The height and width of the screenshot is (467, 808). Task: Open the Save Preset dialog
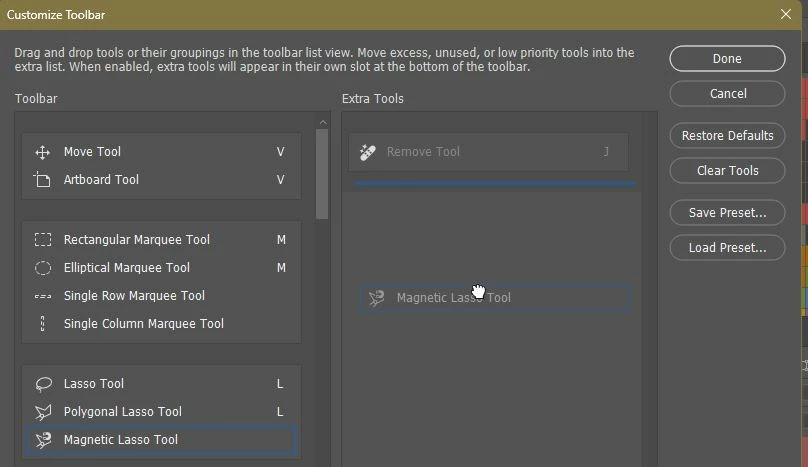[x=727, y=212]
